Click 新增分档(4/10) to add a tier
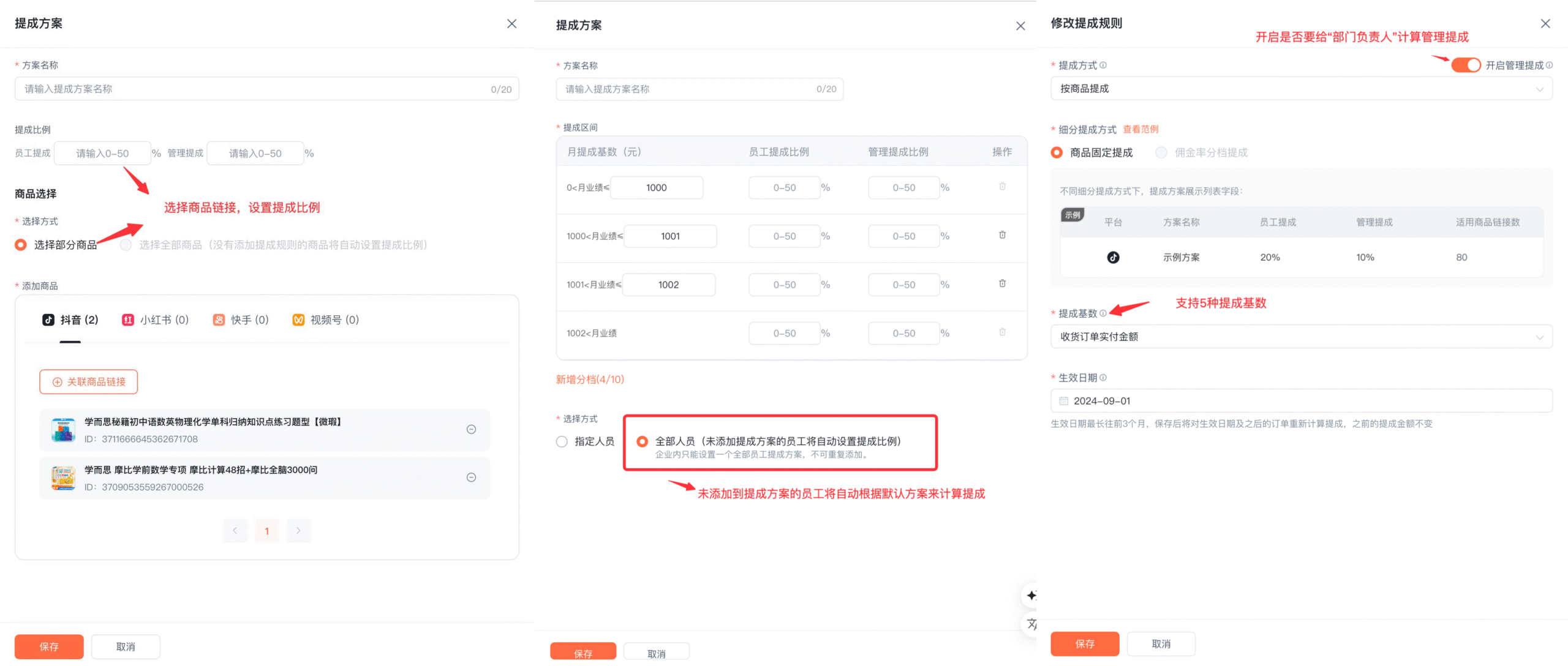1568x666 pixels. point(589,380)
